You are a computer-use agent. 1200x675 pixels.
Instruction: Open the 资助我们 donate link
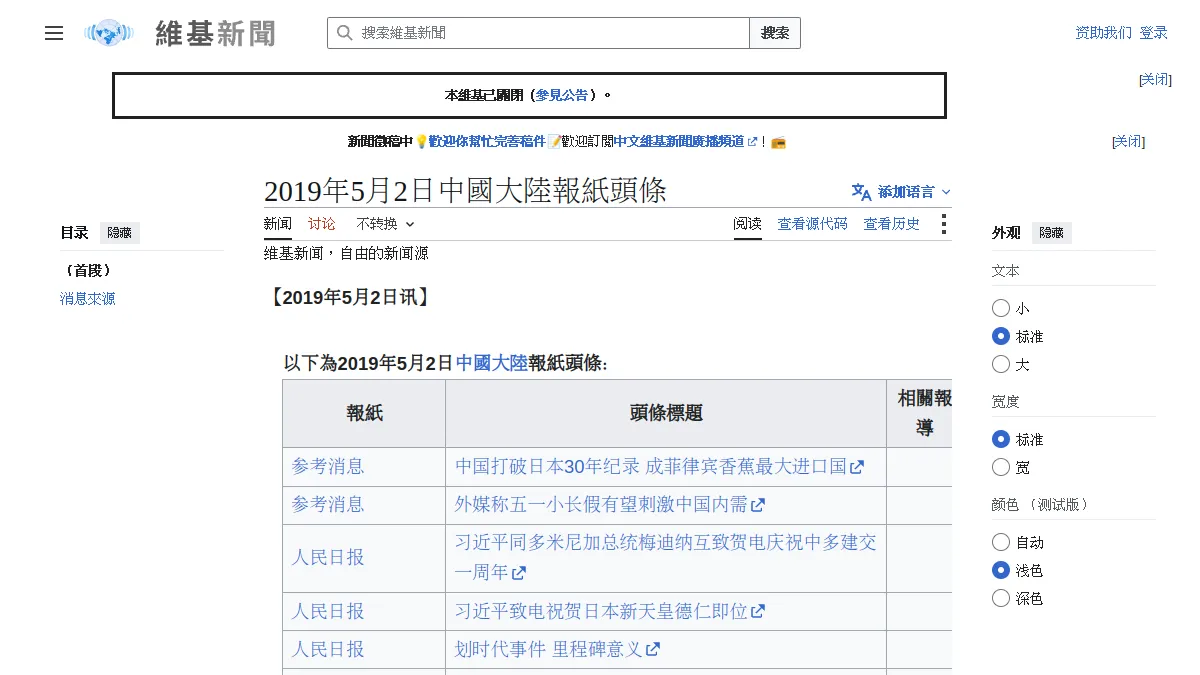(x=1103, y=33)
